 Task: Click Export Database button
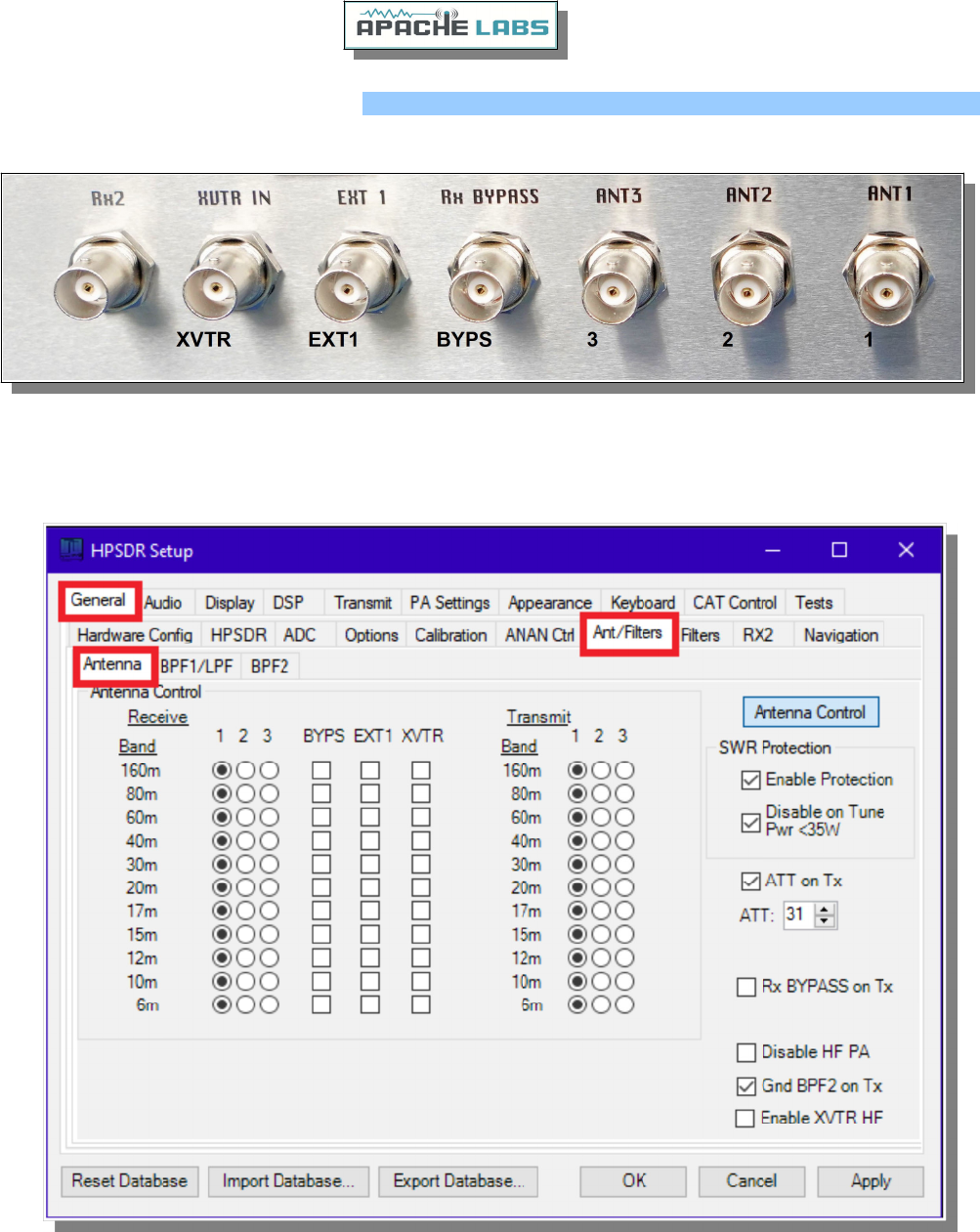[x=458, y=1181]
